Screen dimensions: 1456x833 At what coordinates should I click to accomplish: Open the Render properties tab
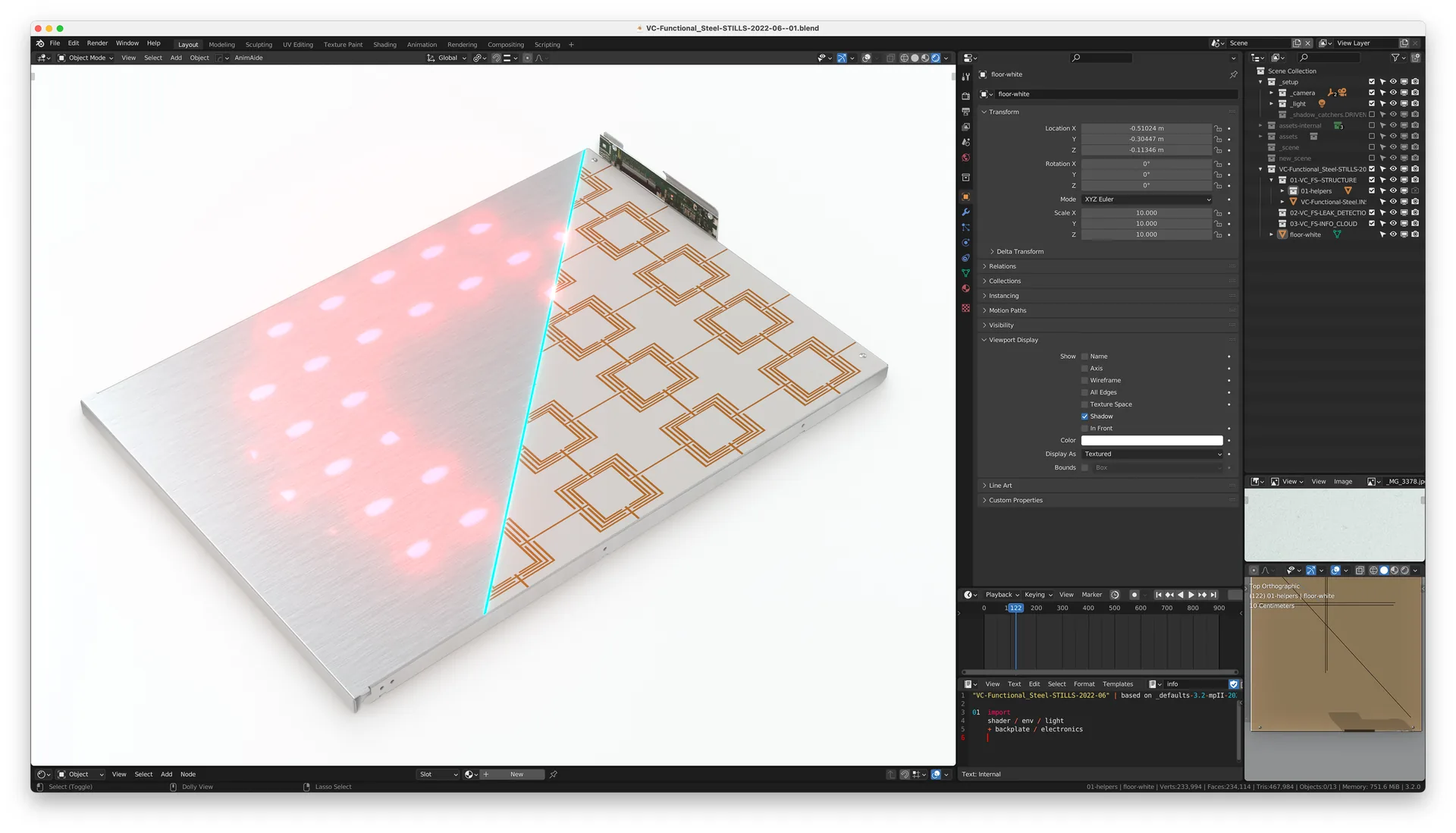[x=965, y=96]
